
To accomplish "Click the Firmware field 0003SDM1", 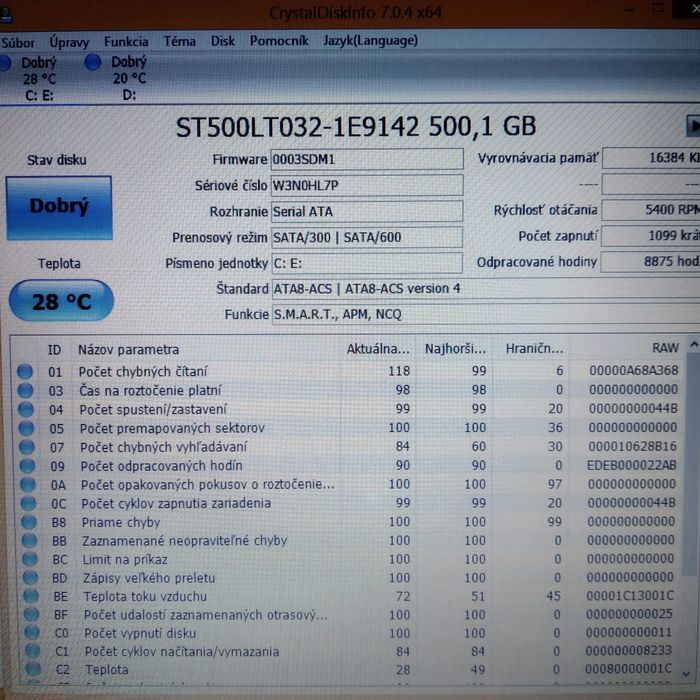I will (367, 159).
